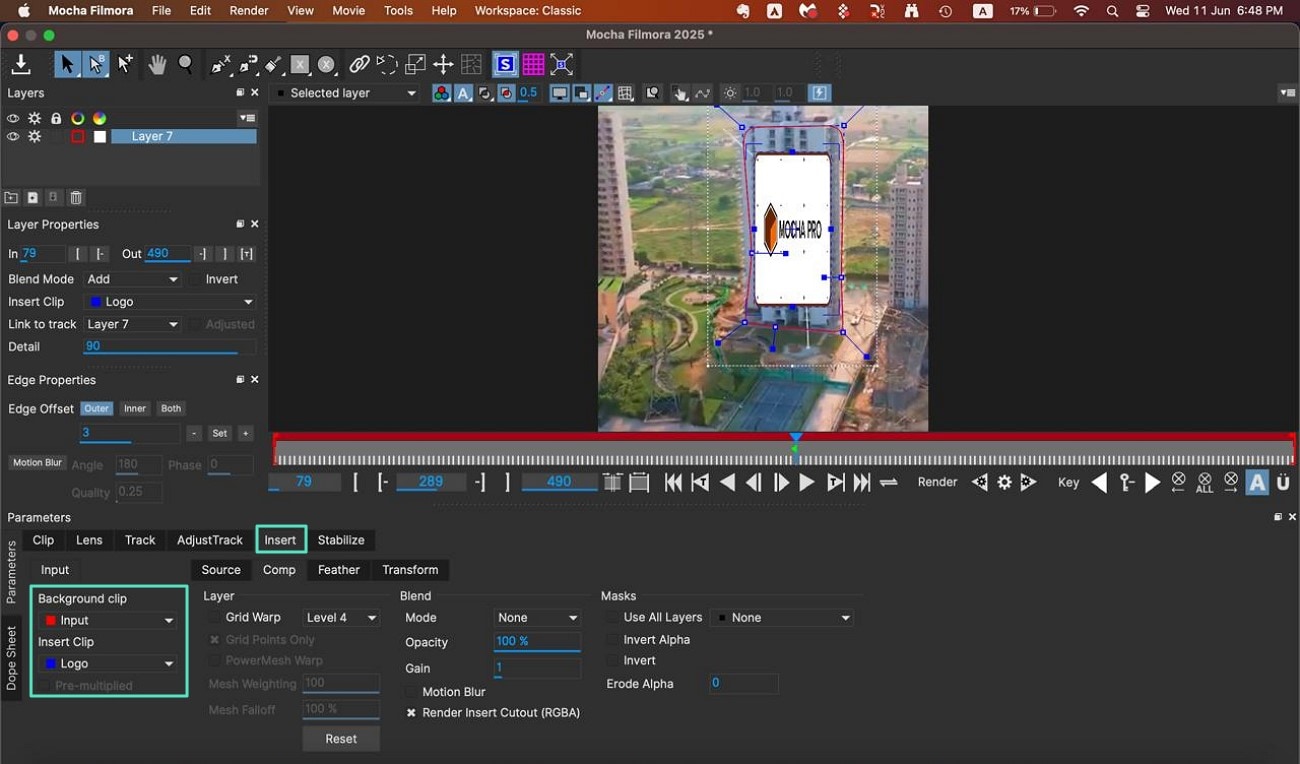
Task: Click the render settings gear icon
Action: pos(1004,483)
